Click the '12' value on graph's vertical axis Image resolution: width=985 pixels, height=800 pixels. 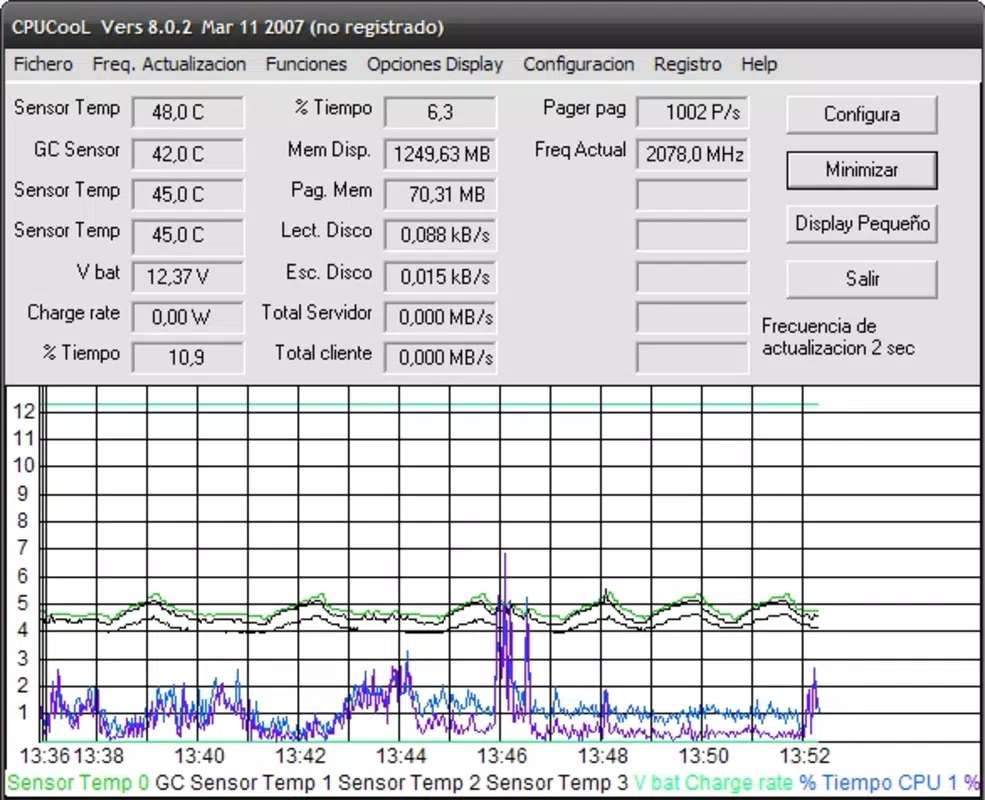click(24, 411)
